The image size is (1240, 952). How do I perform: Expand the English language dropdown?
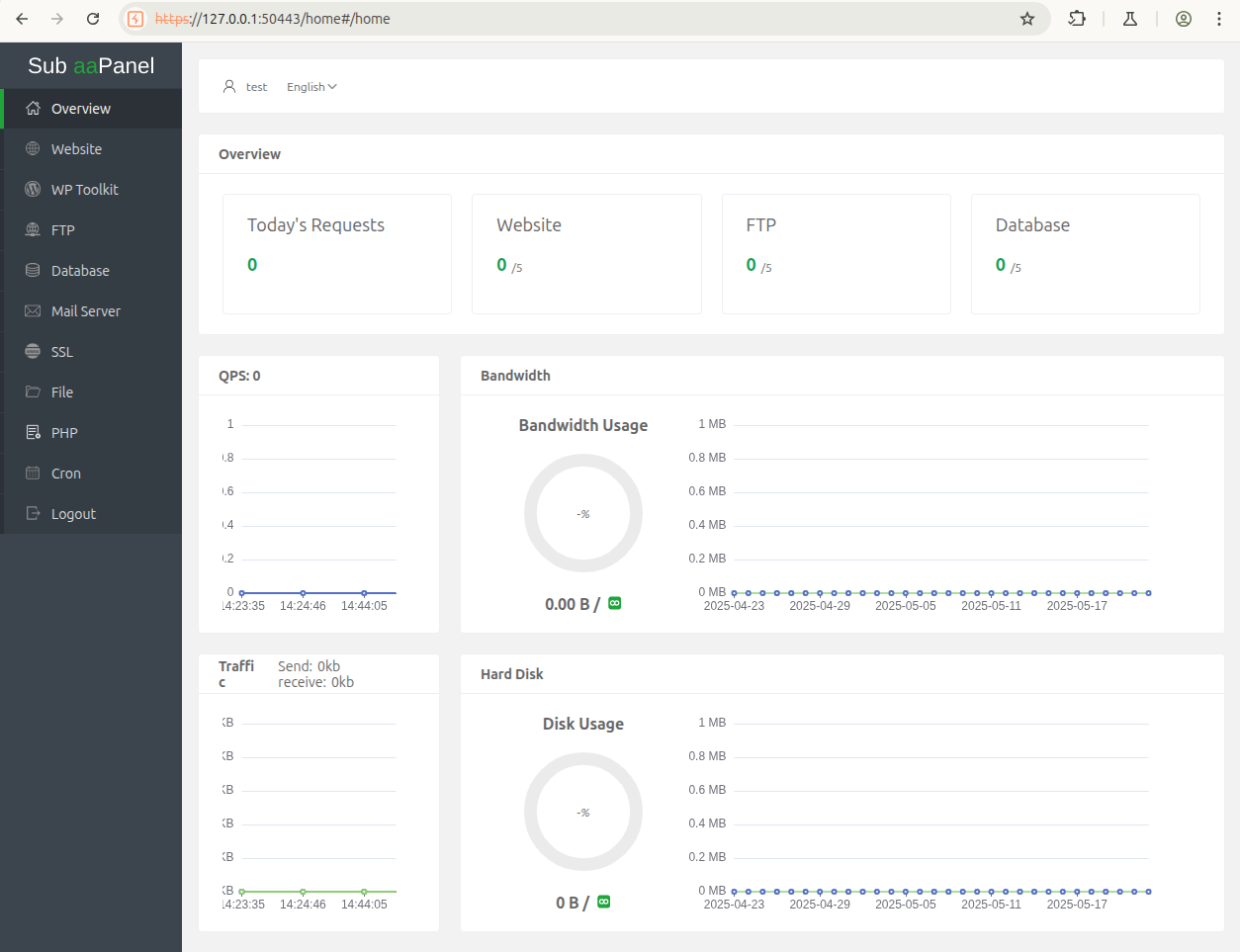[x=311, y=87]
